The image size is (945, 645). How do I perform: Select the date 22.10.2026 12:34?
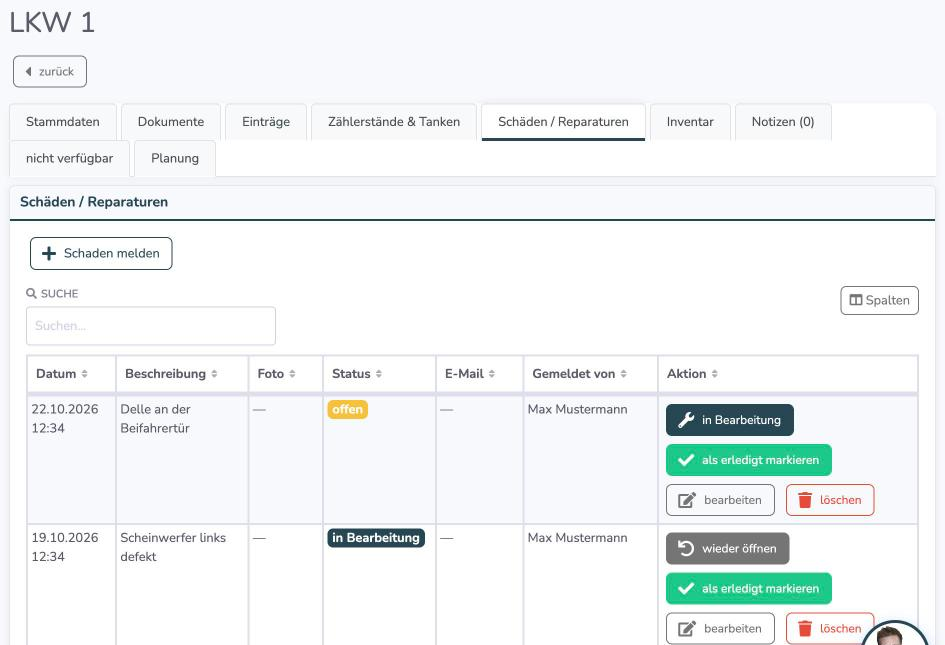(x=65, y=419)
